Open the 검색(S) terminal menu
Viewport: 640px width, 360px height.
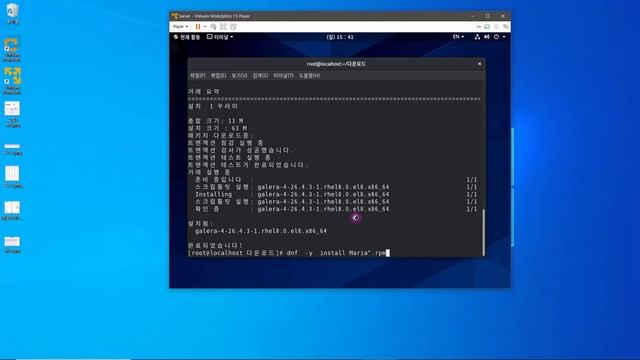point(260,76)
